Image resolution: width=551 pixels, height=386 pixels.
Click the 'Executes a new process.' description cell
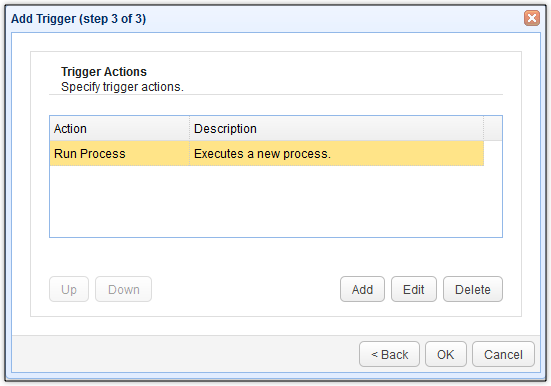336,153
